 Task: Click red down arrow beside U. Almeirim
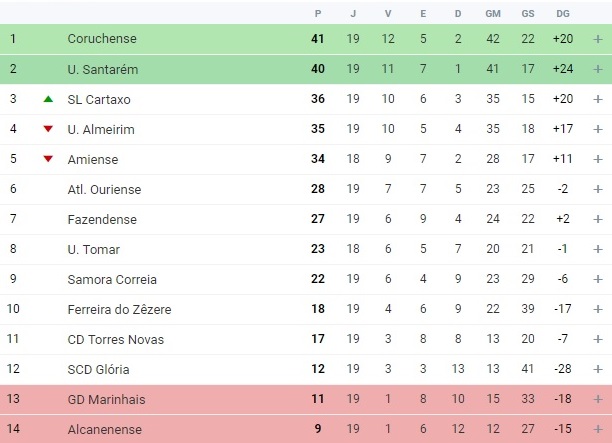pyautogui.click(x=48, y=129)
